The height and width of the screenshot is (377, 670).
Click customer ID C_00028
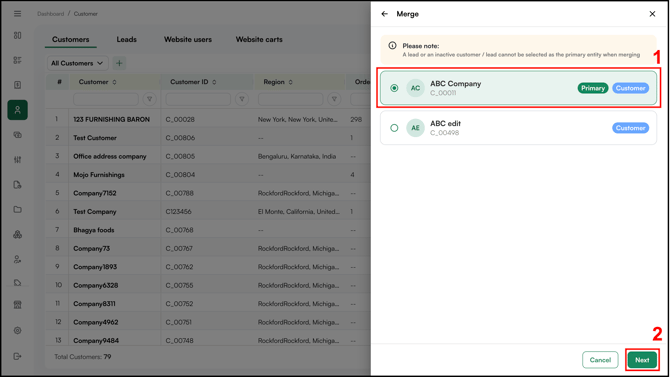(x=180, y=119)
